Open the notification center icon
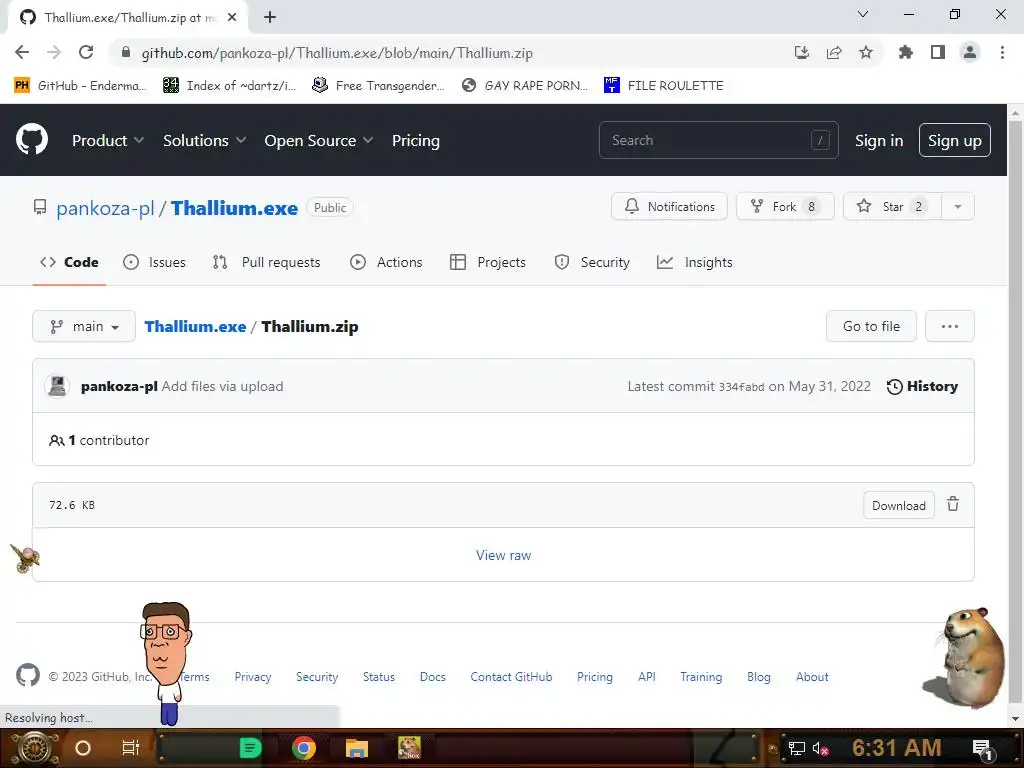This screenshot has width=1024, height=768. tap(983, 749)
